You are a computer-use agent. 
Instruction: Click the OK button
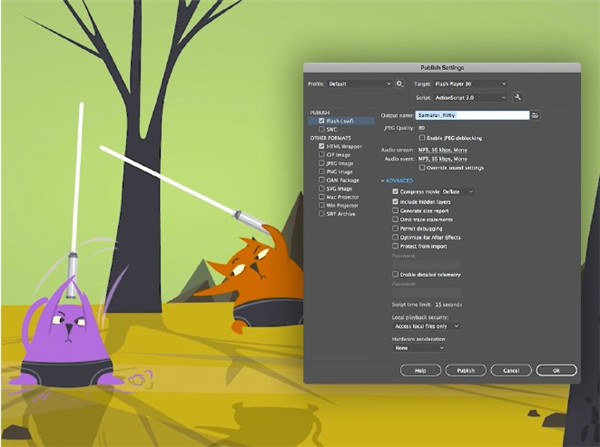click(x=556, y=370)
